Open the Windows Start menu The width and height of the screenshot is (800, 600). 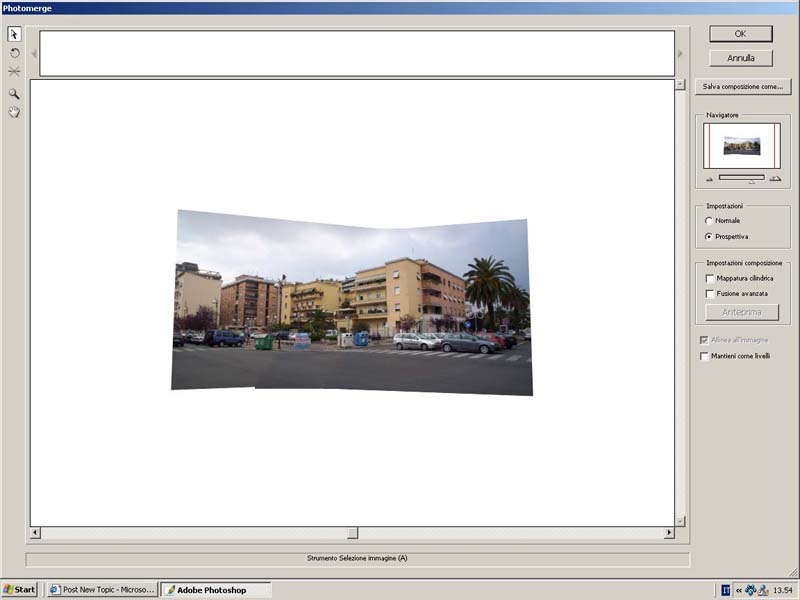(x=19, y=590)
